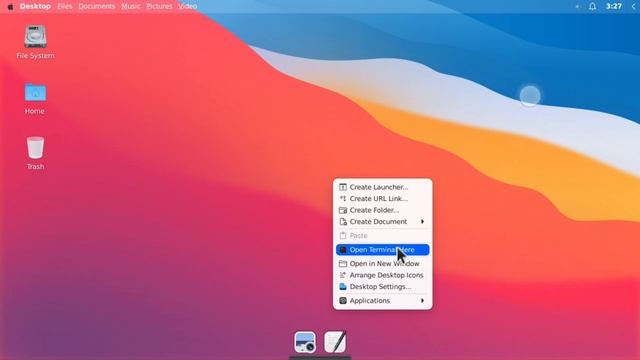Choose Create URL Link... from context menu
The image size is (640, 360).
click(x=382, y=198)
